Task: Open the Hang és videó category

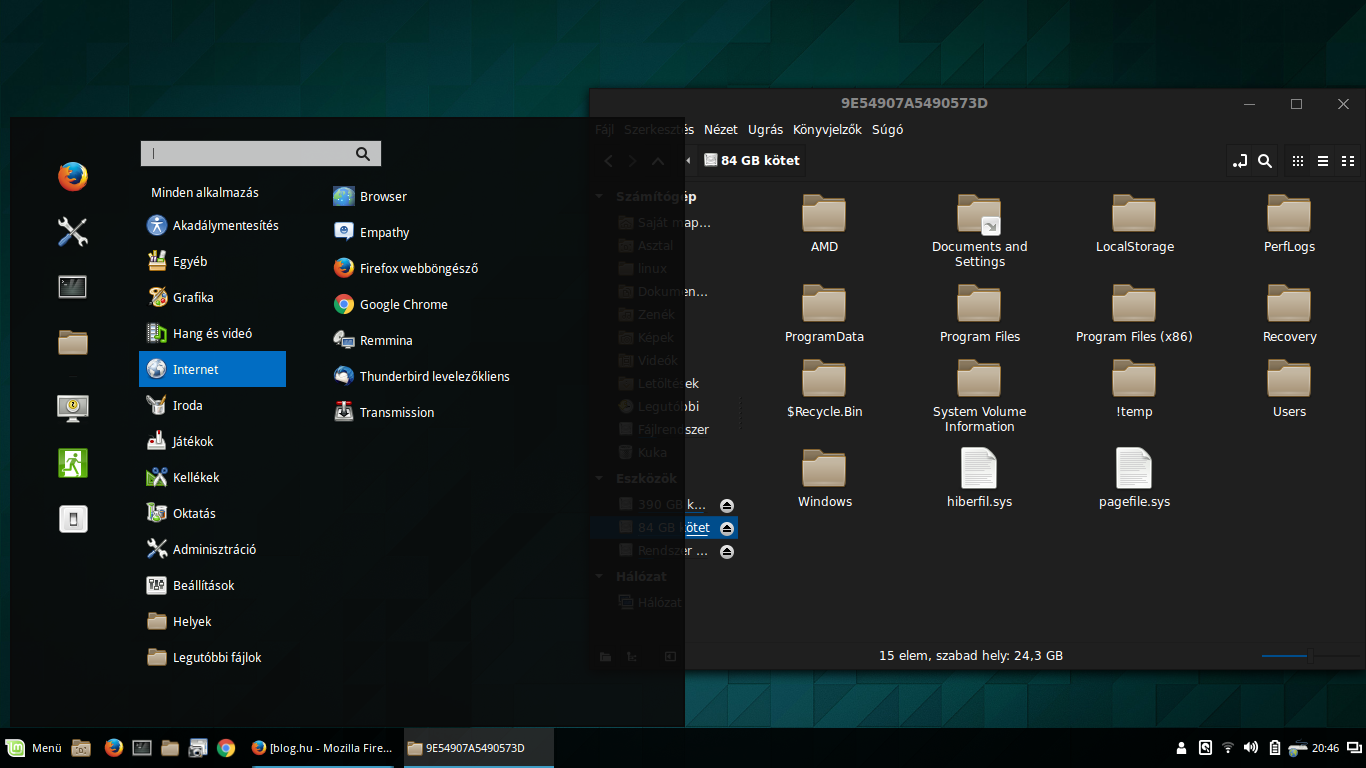Action: [x=212, y=333]
